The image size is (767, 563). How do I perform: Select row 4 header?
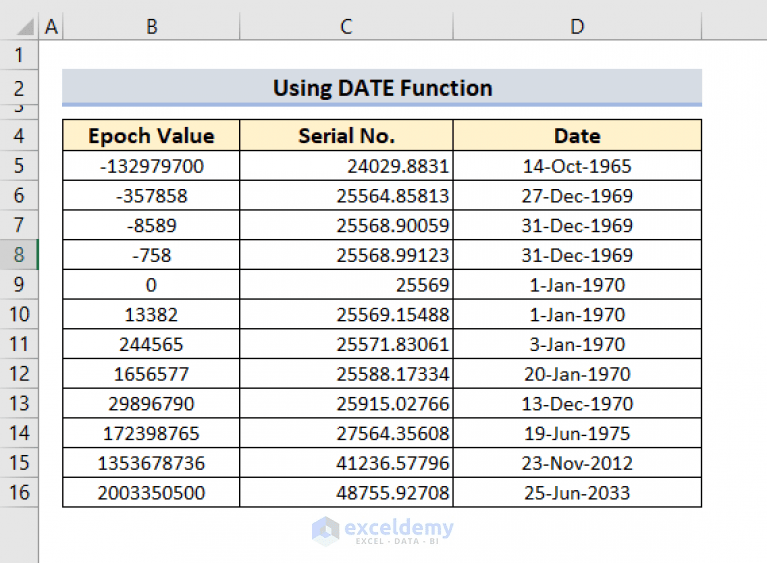(x=19, y=135)
